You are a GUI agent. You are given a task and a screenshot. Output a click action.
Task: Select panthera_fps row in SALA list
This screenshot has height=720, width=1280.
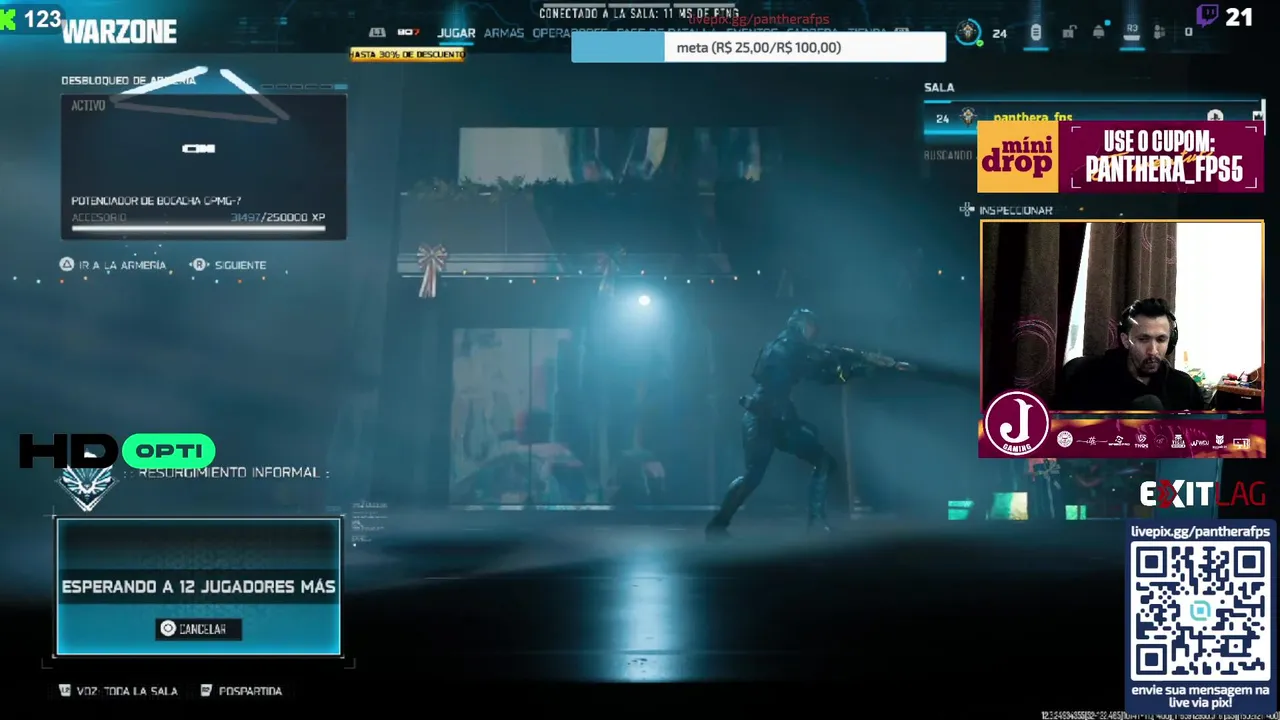coord(1094,118)
